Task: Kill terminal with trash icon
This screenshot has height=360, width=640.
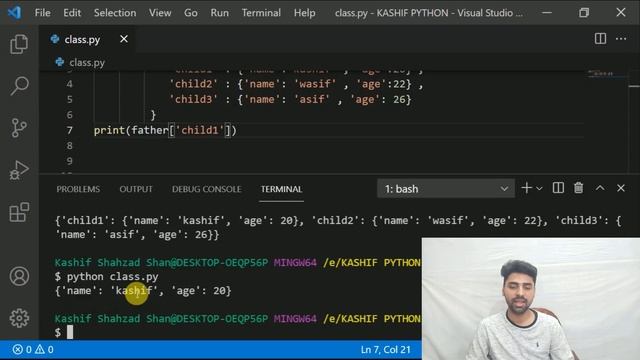Action: [x=578, y=188]
